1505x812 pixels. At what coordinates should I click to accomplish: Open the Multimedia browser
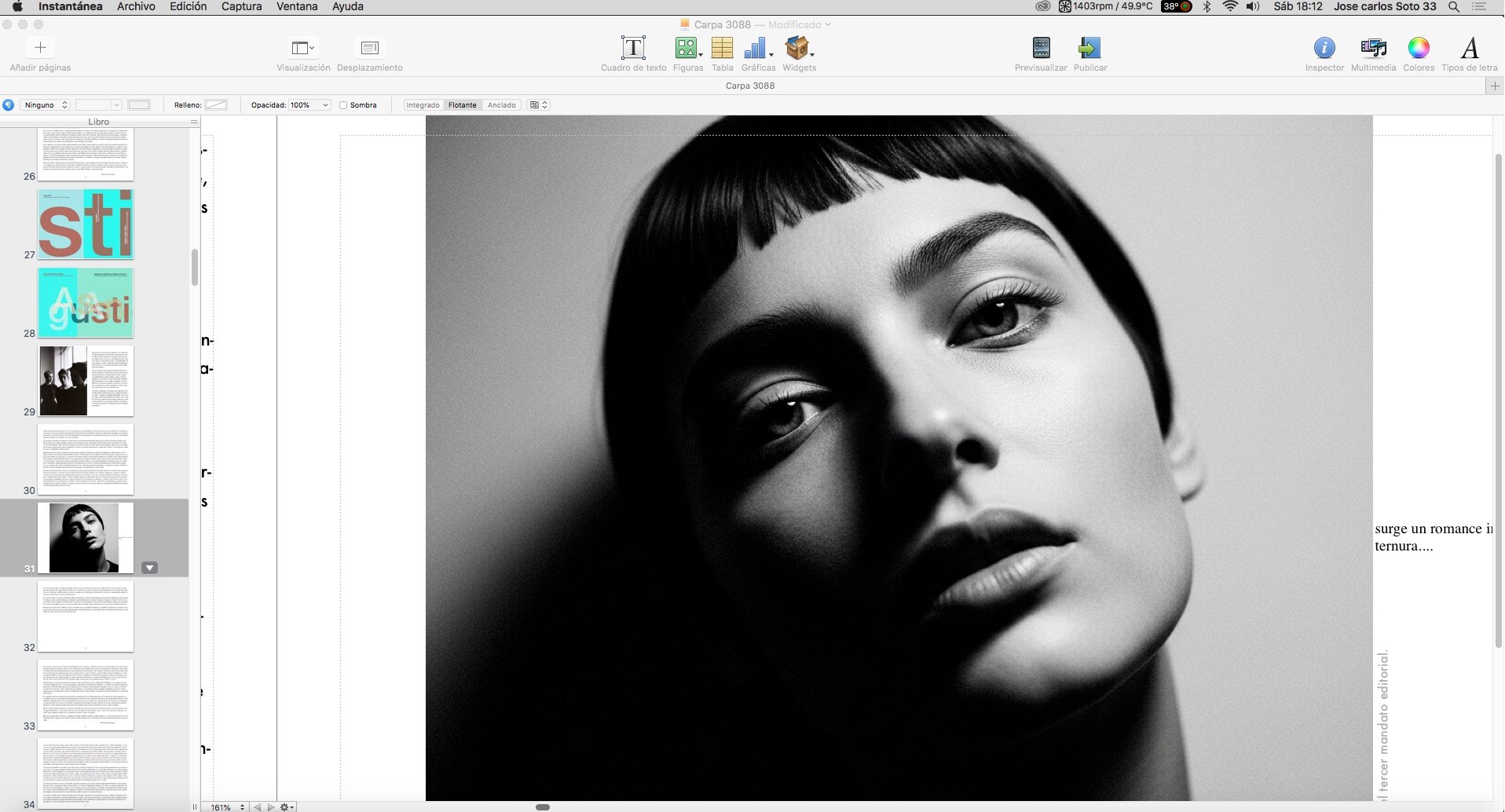point(1373,48)
